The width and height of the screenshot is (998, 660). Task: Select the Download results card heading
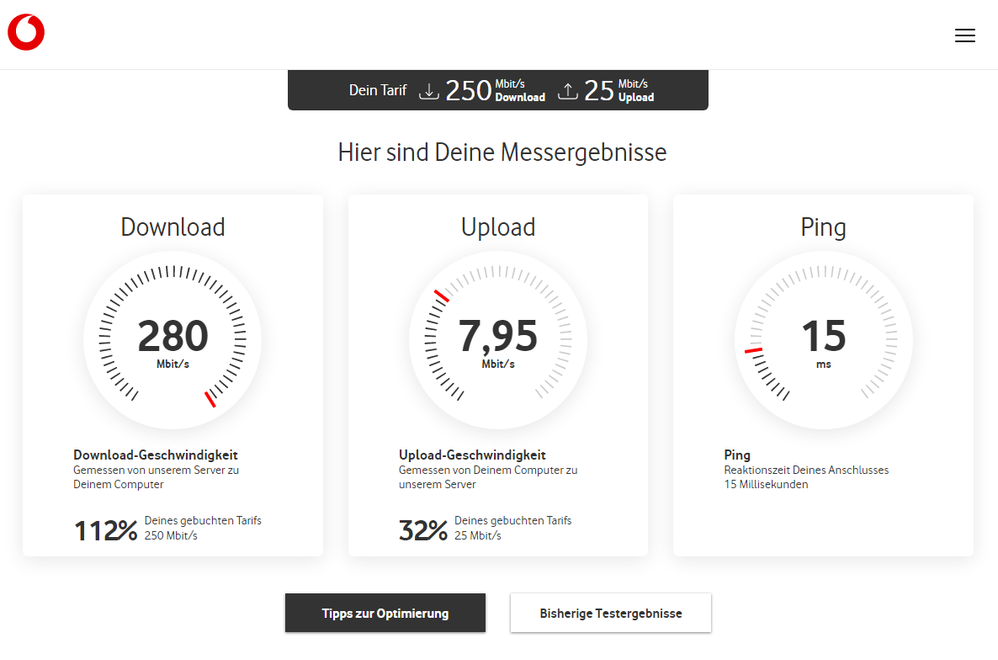[172, 227]
